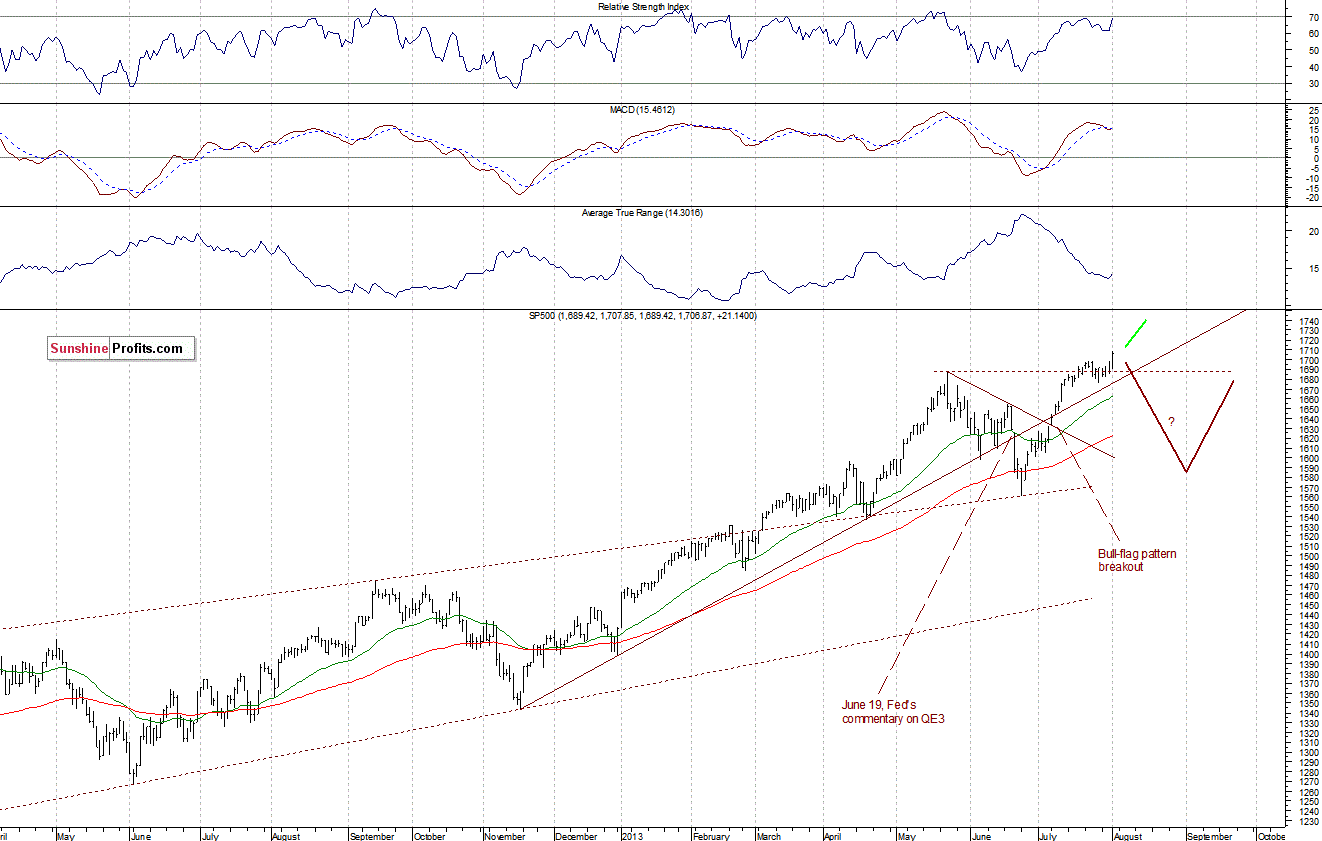Image resolution: width=1322 pixels, height=841 pixels.
Task: Click the "March" label on the time axis
Action: tap(769, 836)
